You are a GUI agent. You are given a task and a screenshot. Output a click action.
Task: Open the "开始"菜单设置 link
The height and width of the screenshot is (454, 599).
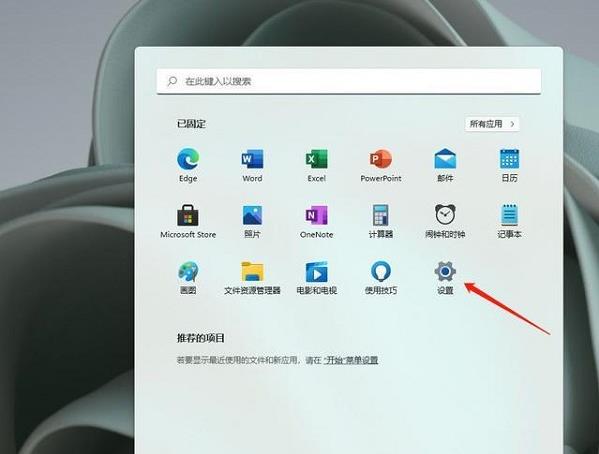pyautogui.click(x=351, y=360)
